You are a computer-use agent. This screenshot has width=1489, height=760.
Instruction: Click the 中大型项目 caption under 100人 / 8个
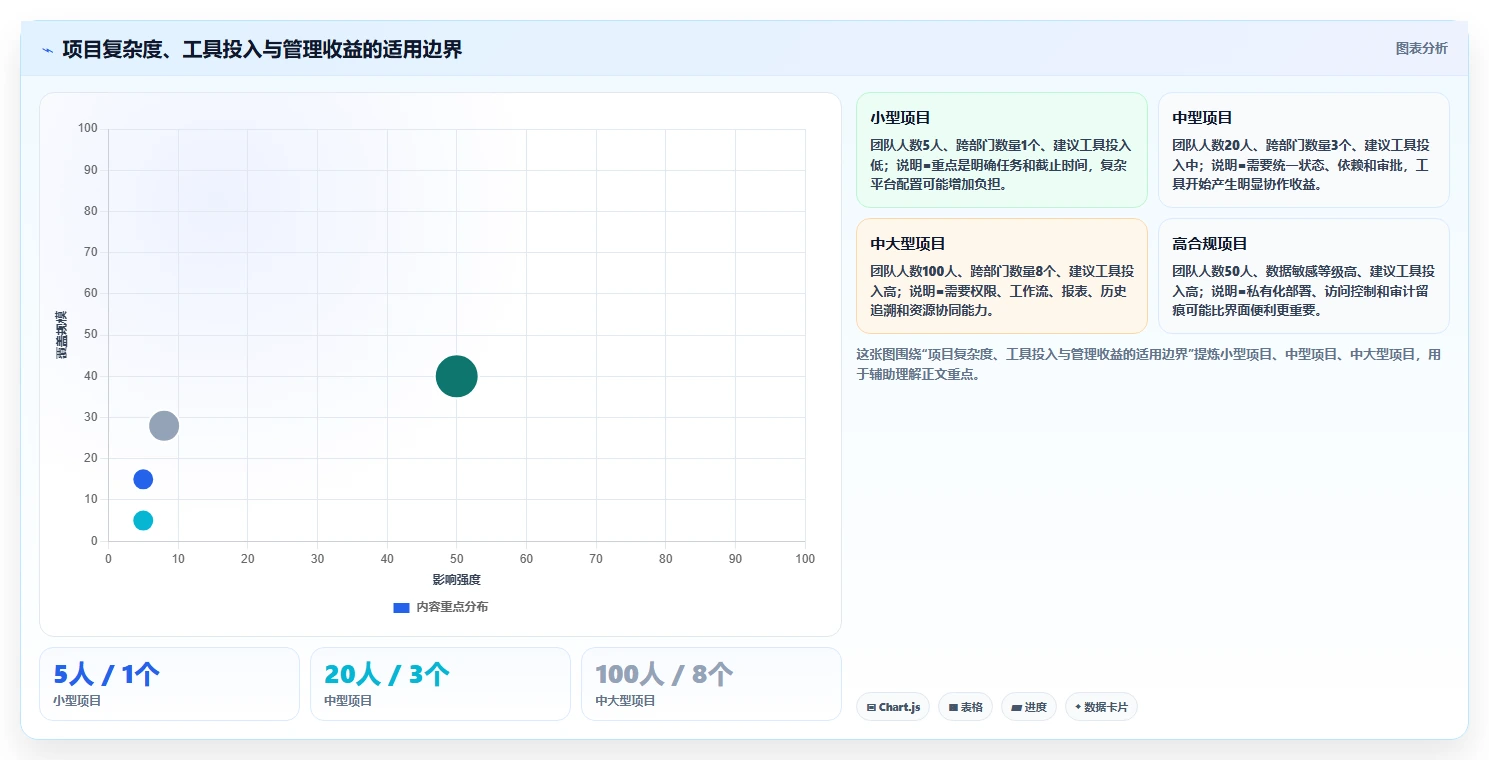625,701
